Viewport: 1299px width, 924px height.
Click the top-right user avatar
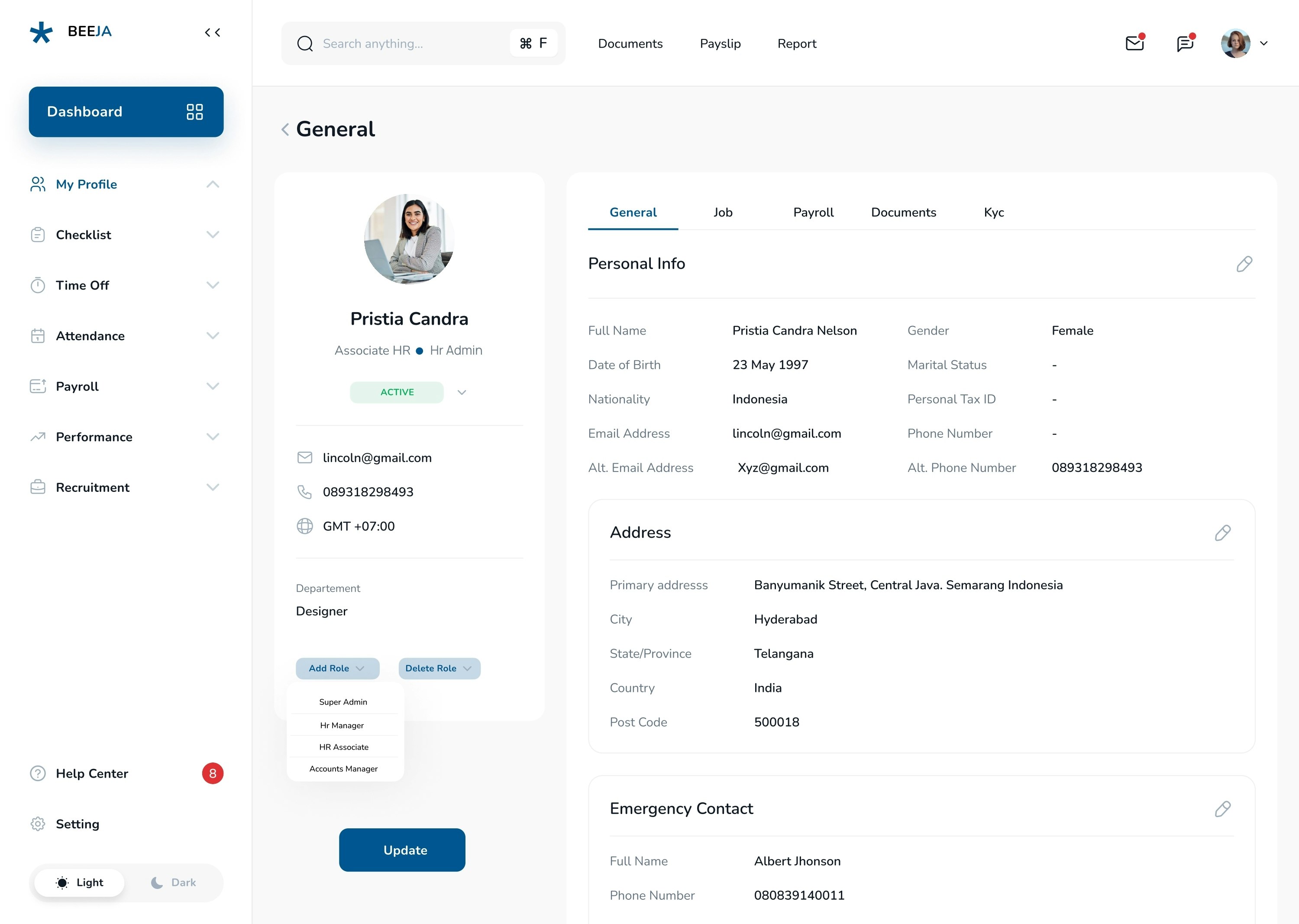(1235, 43)
